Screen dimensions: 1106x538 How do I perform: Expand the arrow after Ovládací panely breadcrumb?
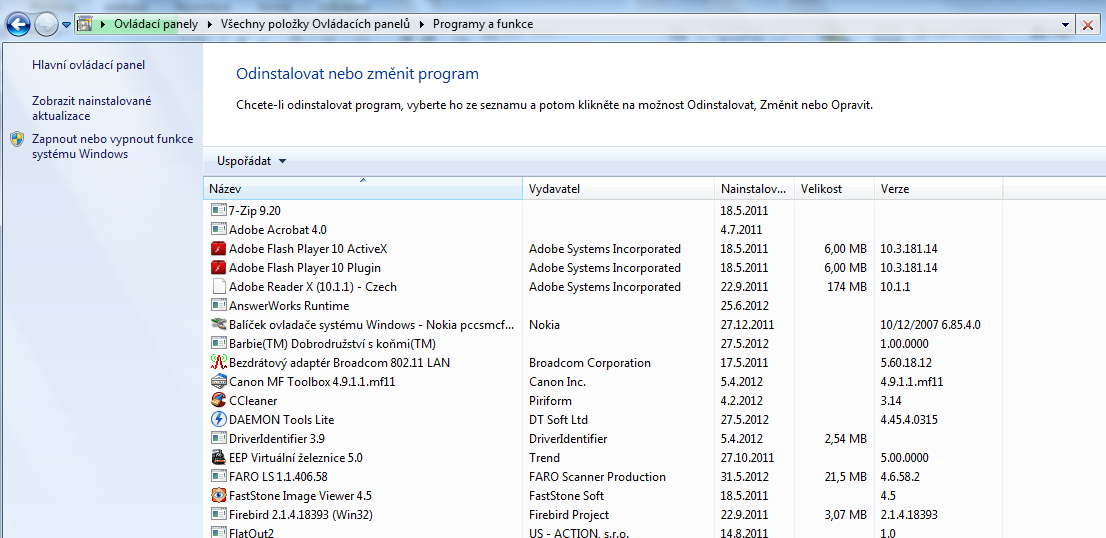(210, 24)
